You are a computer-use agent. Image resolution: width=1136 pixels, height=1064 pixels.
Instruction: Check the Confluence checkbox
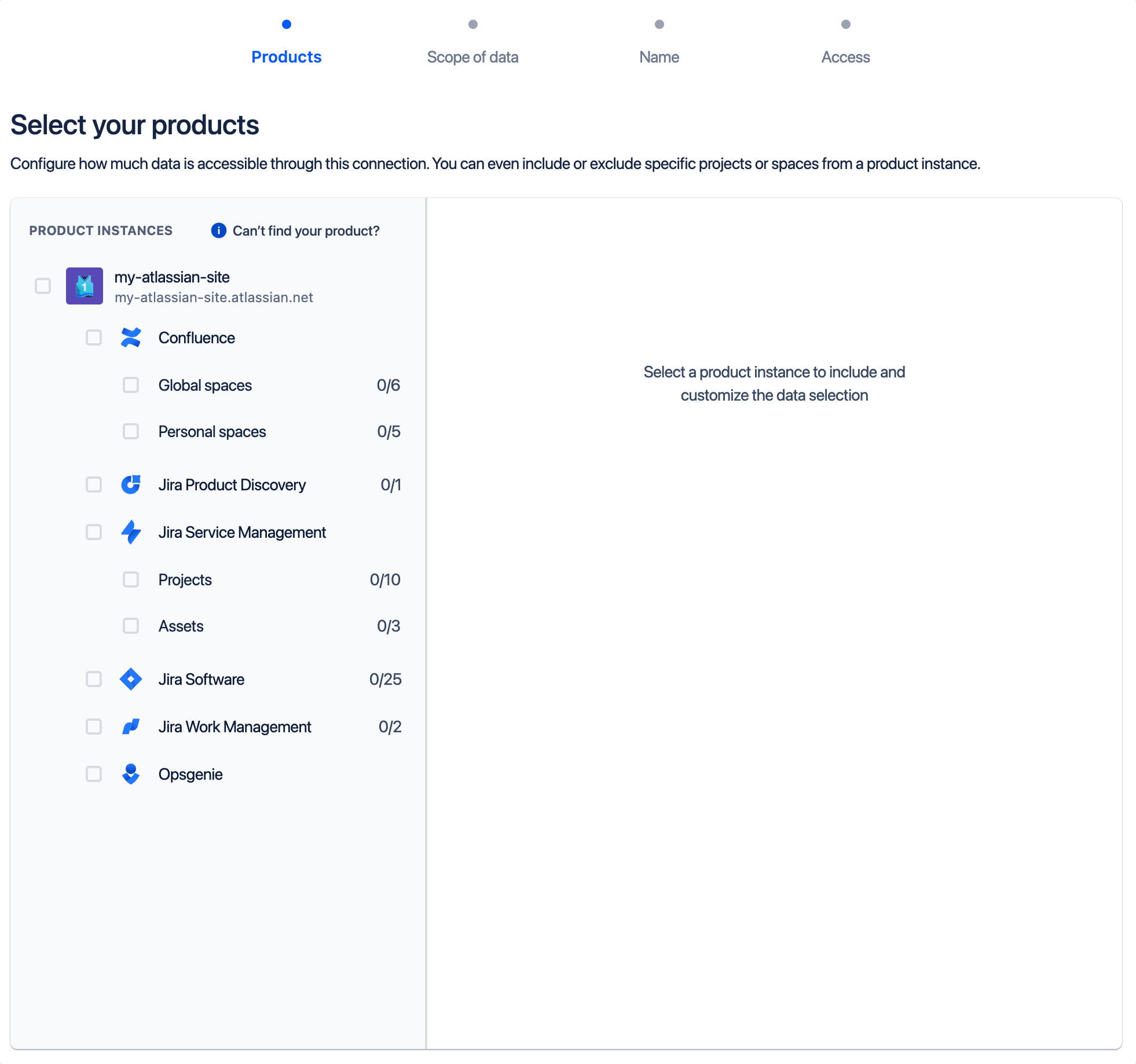point(94,337)
